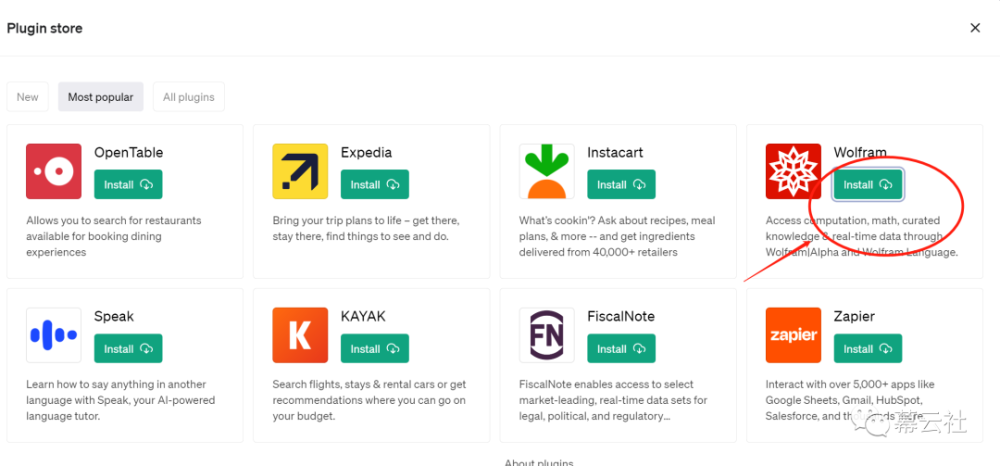Install the Speak plugin
The width and height of the screenshot is (1000, 466).
coord(128,349)
